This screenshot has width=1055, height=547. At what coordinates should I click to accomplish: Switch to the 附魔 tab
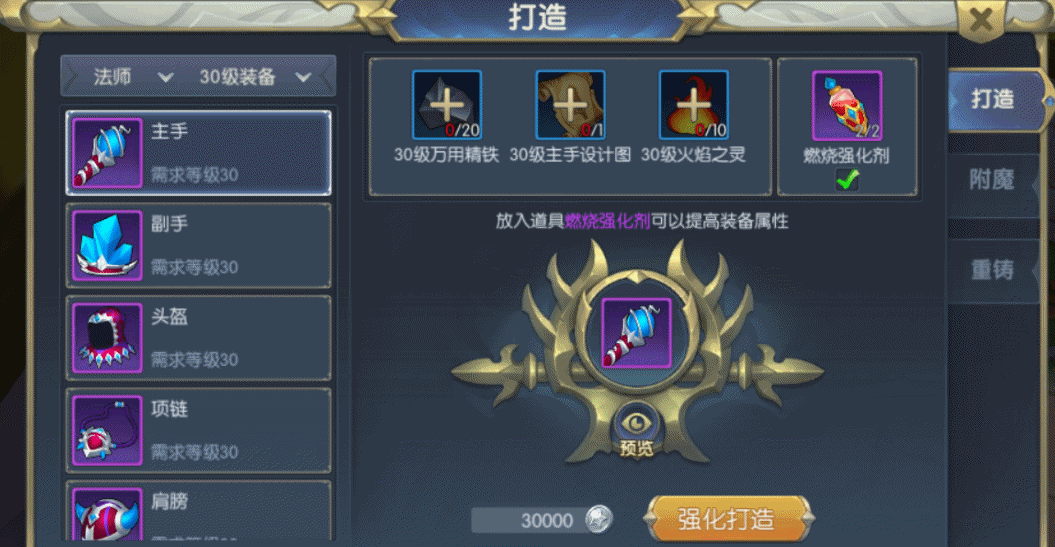coord(992,180)
